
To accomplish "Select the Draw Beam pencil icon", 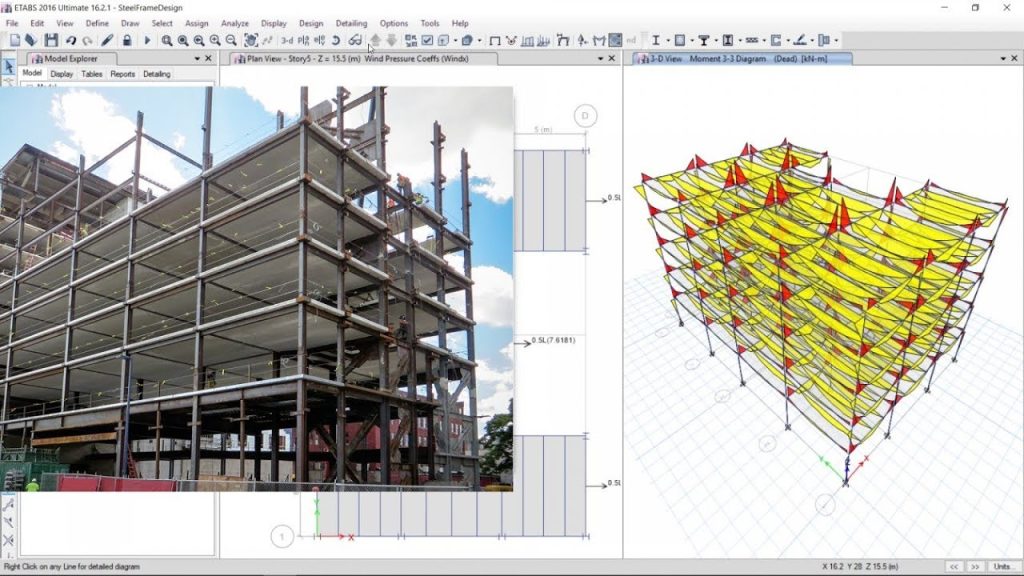I will pos(107,38).
